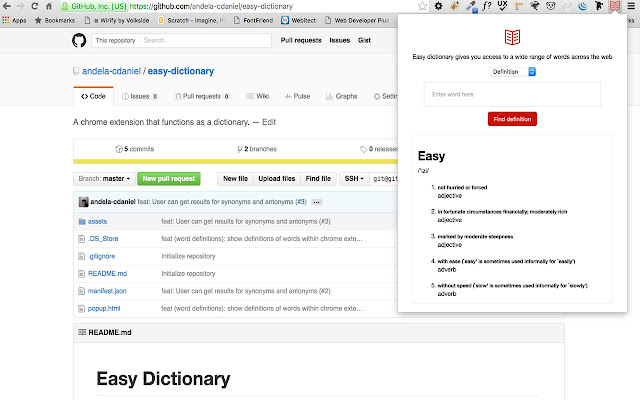Screen dimensions: 640x400
Task: Open the panda face extension icon
Action: click(551, 6)
